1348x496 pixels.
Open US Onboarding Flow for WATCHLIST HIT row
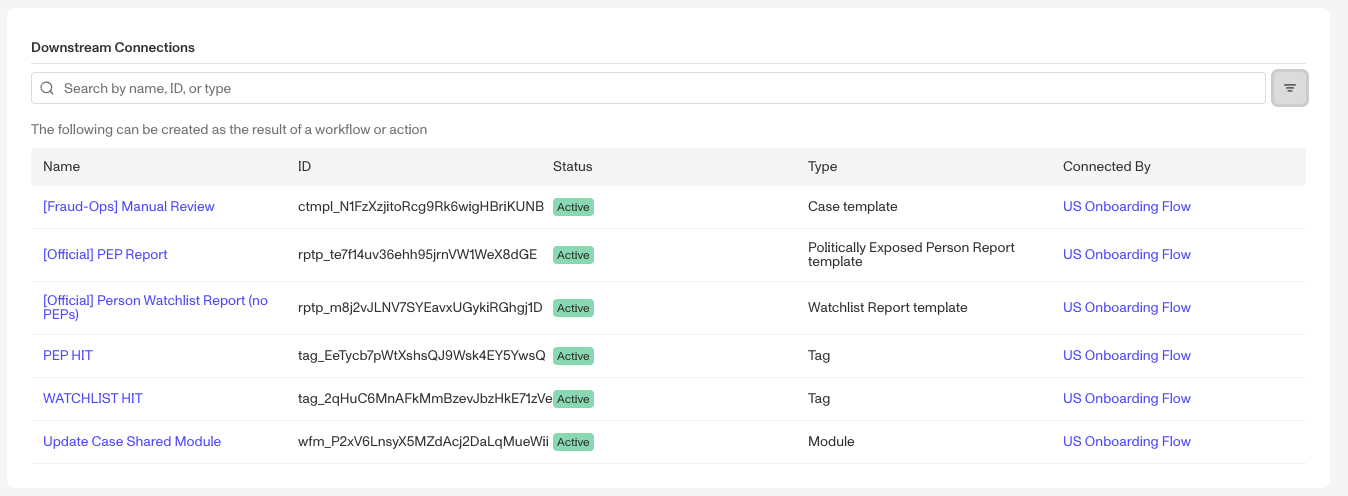[x=1126, y=399]
